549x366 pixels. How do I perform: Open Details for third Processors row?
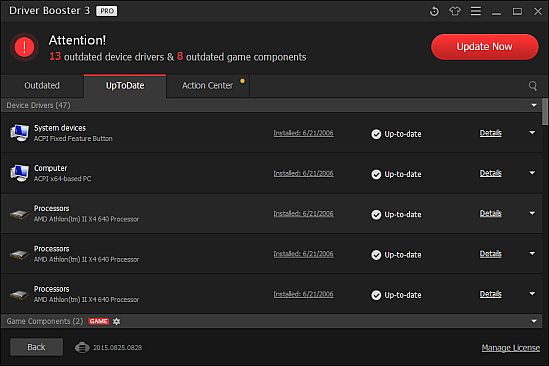491,294
